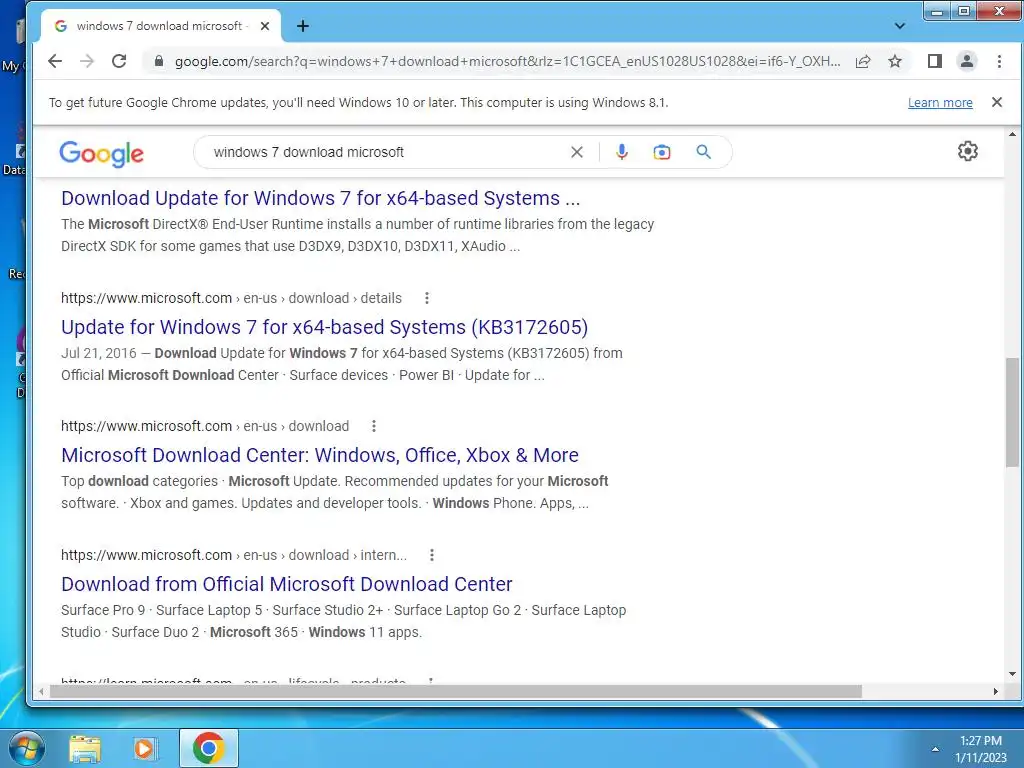Screen dimensions: 1024x768
Task: Open a new tab with plus button
Action: [302, 26]
